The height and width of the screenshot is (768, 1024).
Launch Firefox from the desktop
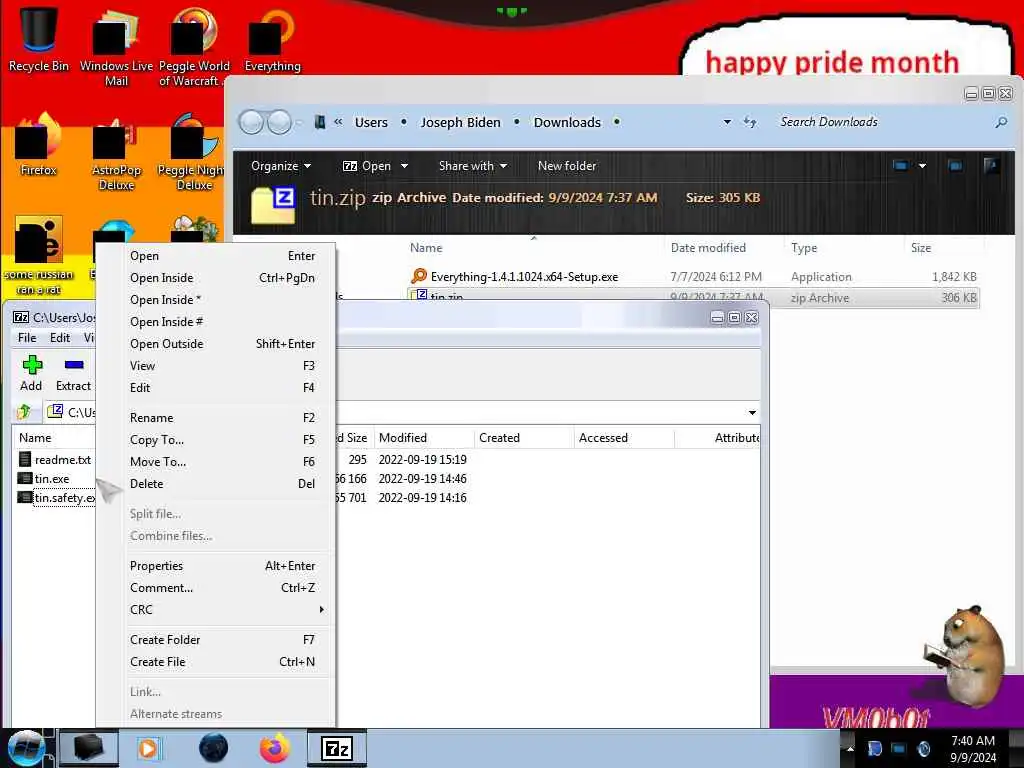[x=39, y=144]
